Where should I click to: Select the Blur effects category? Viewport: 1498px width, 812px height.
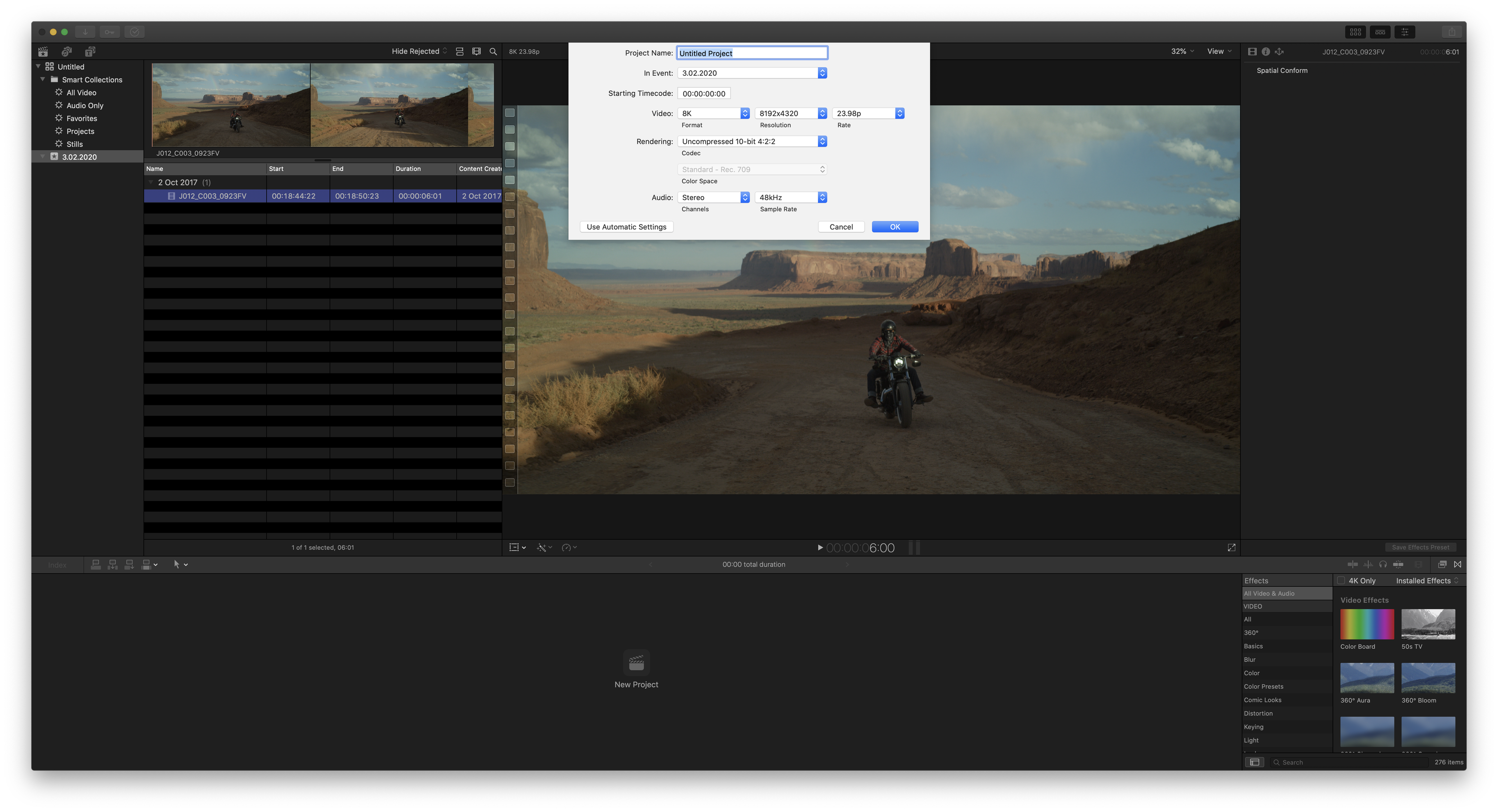pyautogui.click(x=1250, y=660)
